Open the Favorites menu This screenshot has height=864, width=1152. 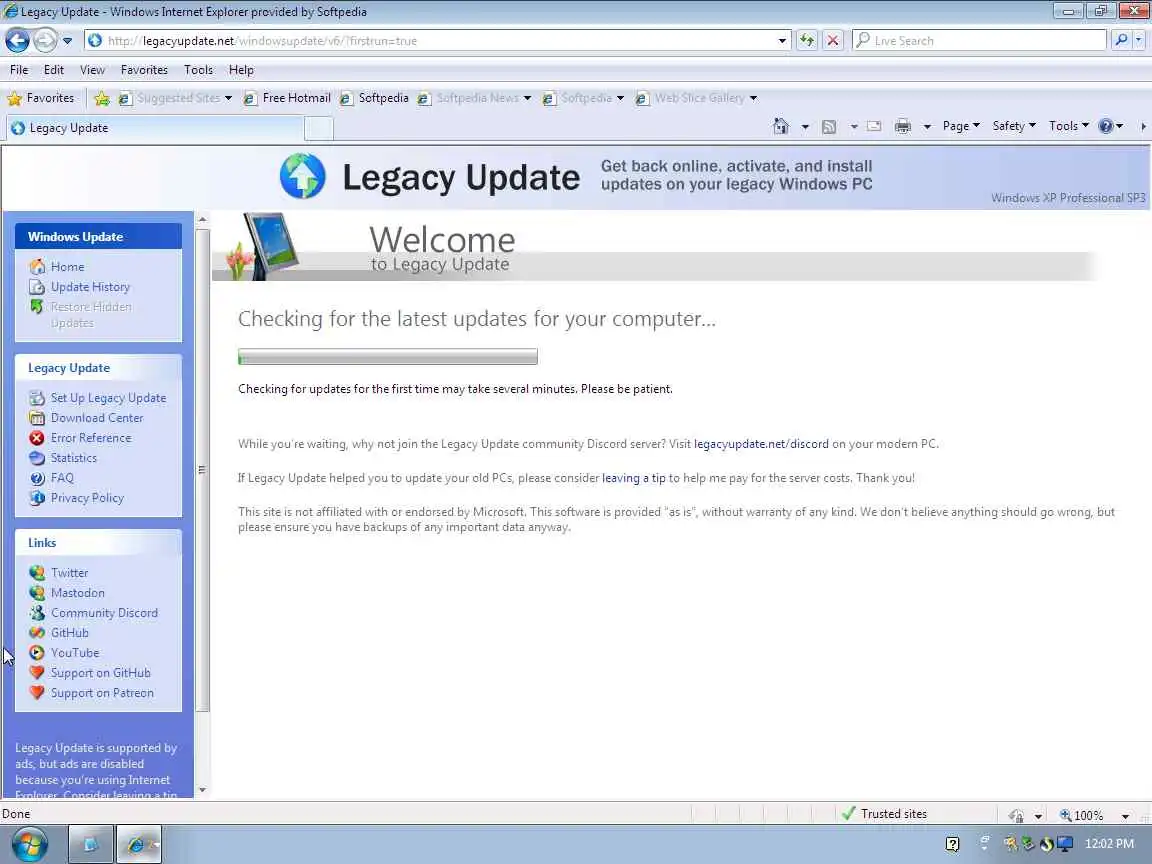click(x=144, y=70)
